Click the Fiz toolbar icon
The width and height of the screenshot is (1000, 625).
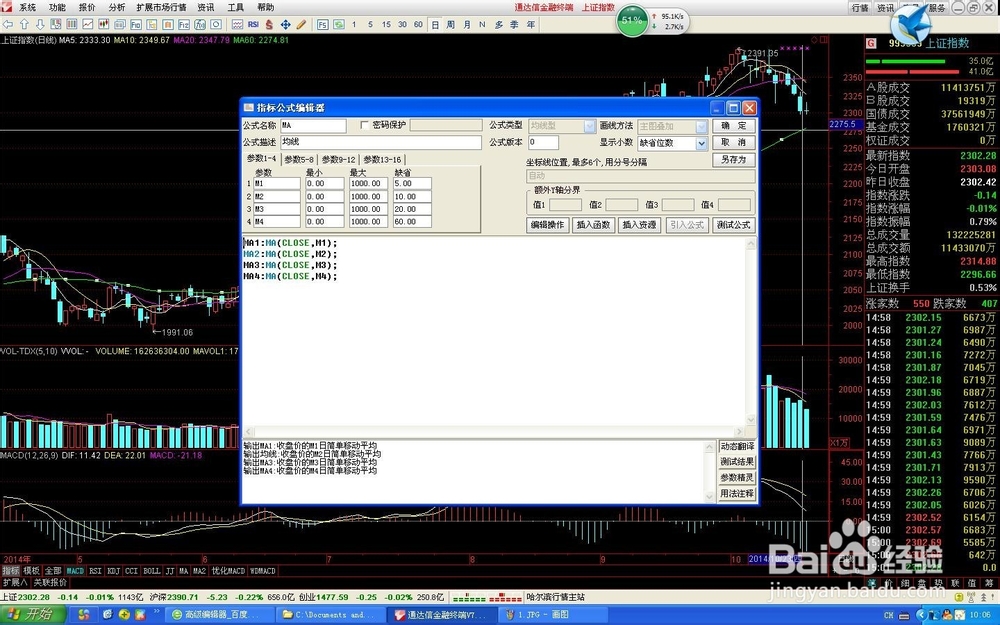(x=184, y=24)
